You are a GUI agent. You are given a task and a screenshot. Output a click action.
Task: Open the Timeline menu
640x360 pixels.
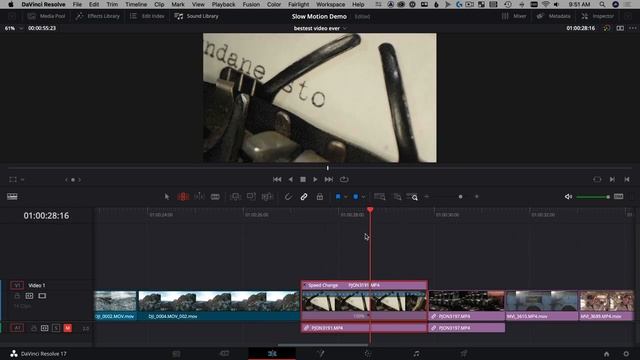pos(136,4)
